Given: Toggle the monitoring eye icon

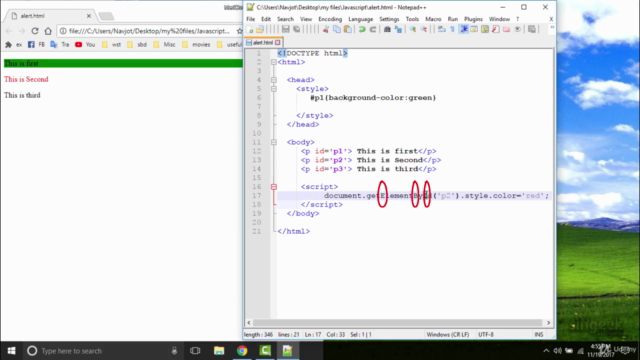Looking at the screenshot, I should [518, 29].
